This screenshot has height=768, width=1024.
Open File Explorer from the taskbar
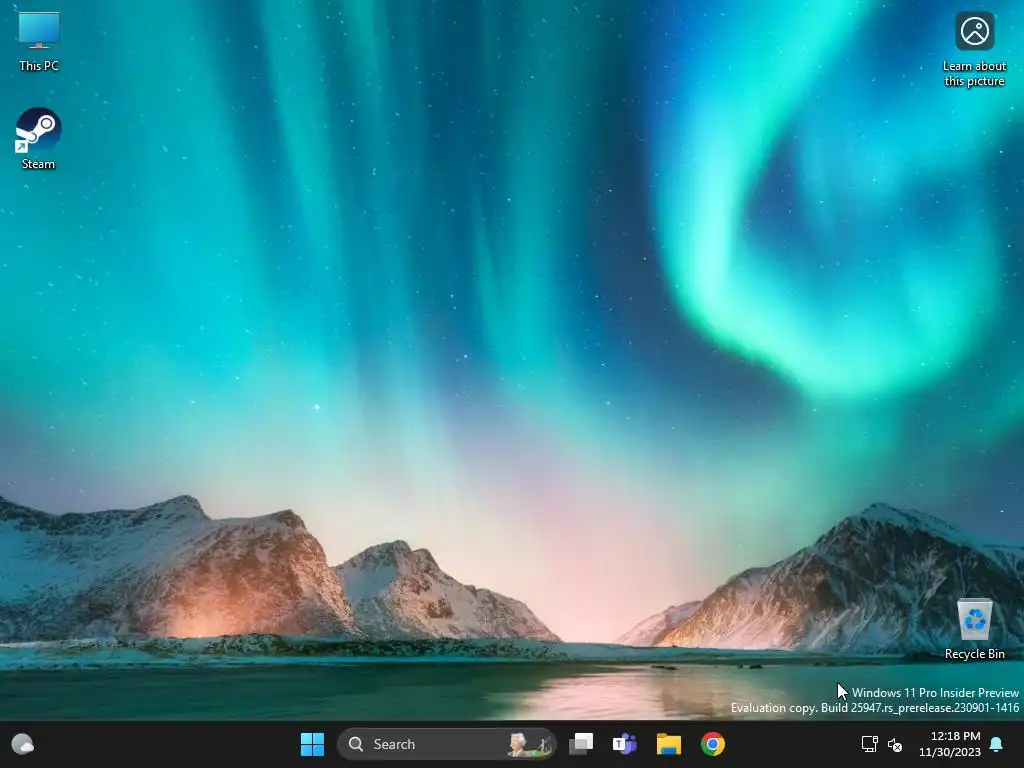[x=669, y=744]
